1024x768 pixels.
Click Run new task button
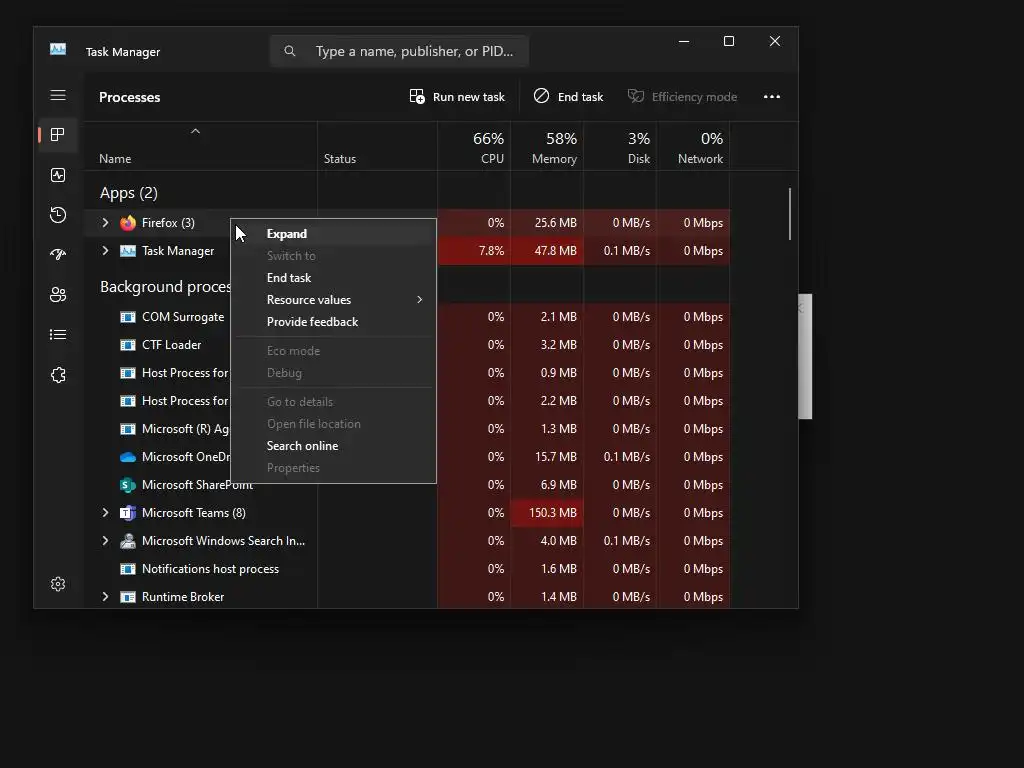click(x=457, y=97)
